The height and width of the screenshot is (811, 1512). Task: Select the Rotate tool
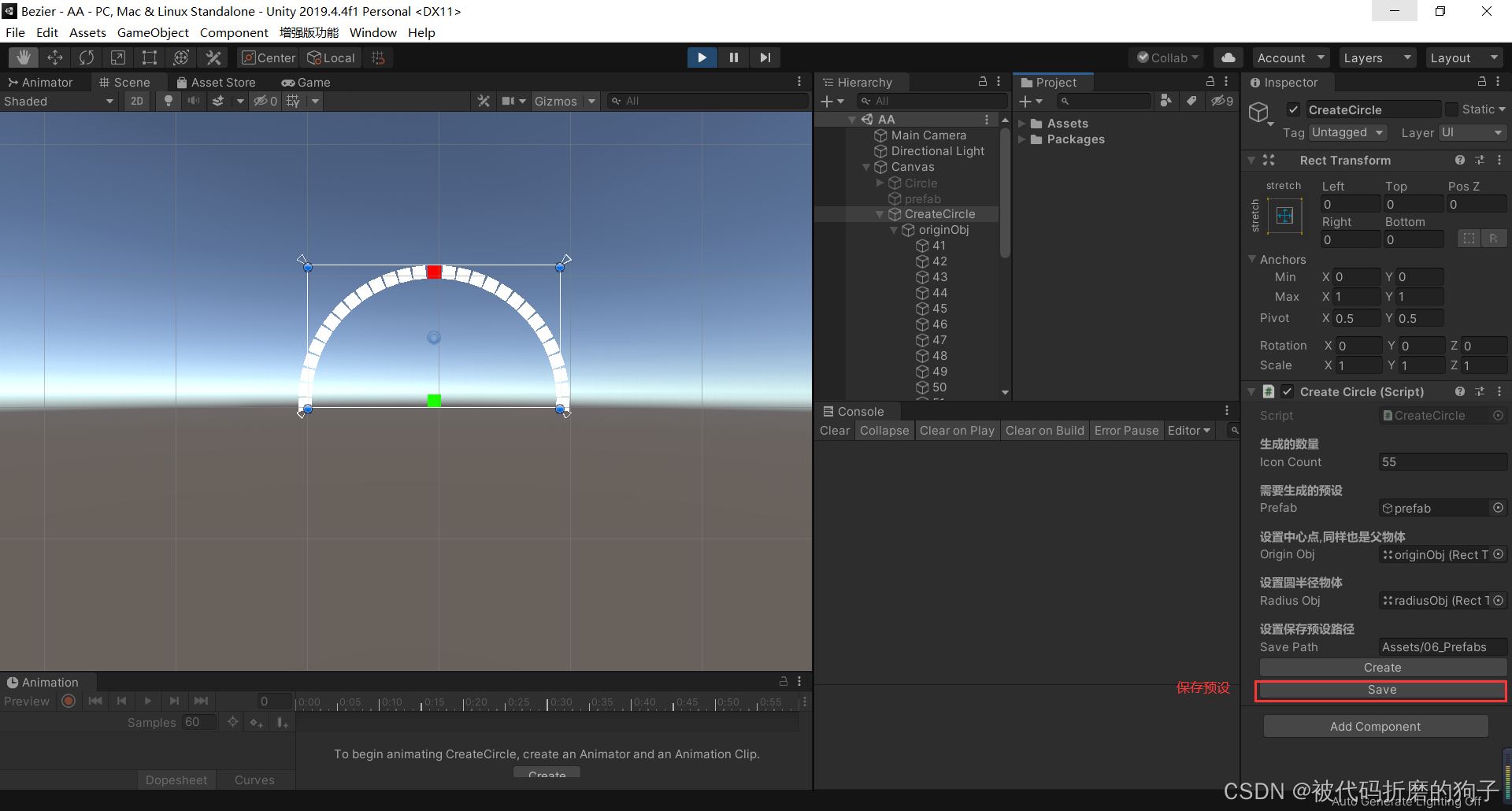tap(86, 57)
